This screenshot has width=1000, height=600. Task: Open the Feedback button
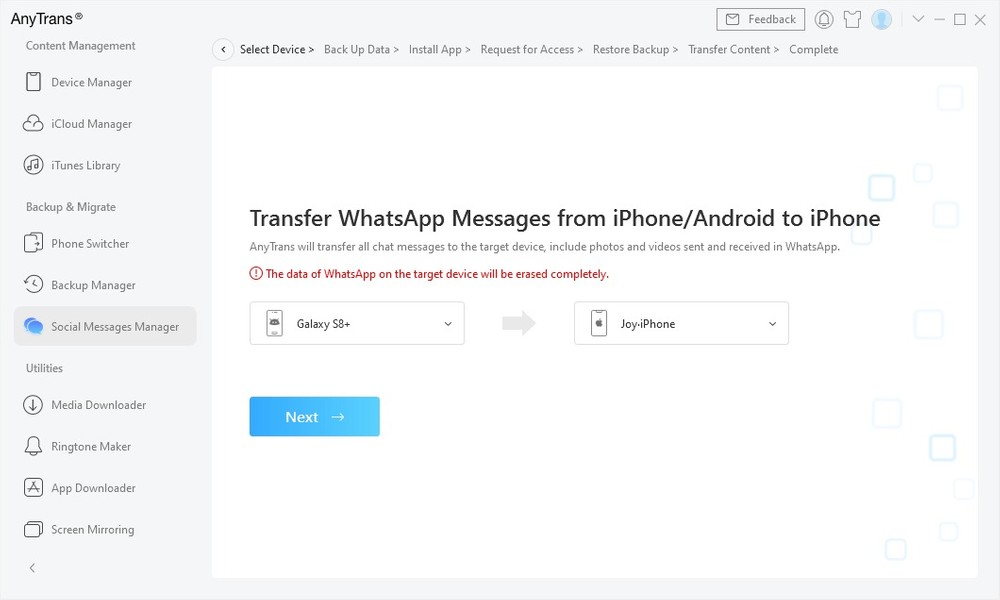(761, 20)
